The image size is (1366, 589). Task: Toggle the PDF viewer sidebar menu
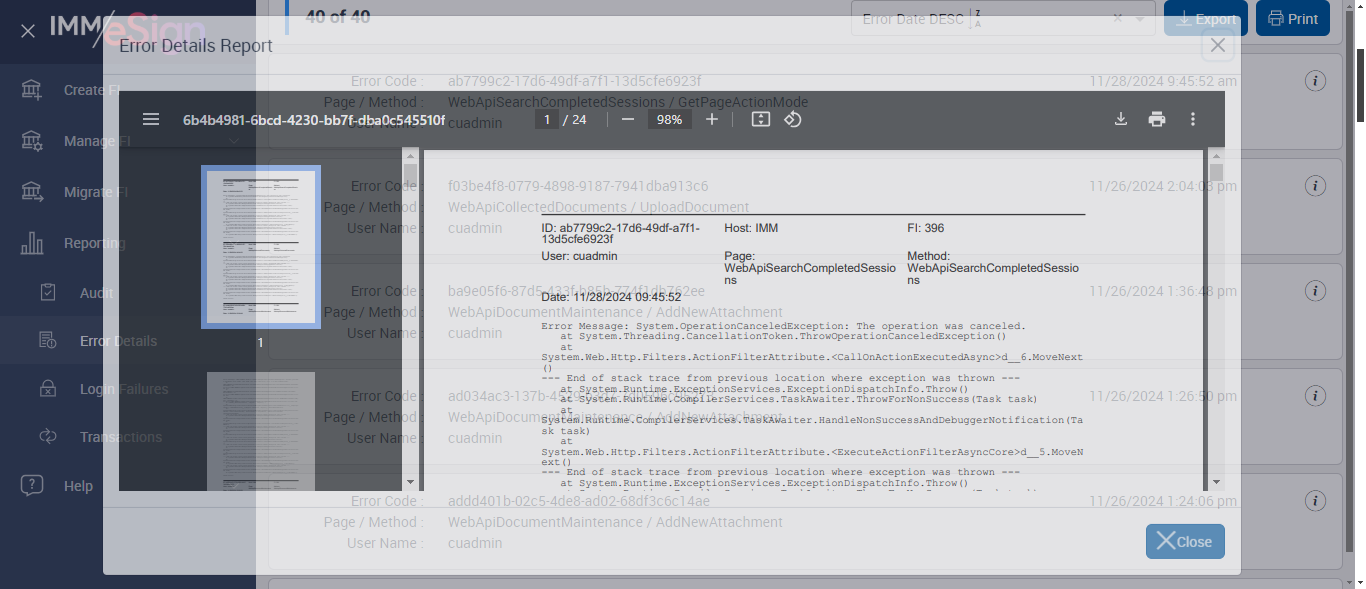click(x=151, y=119)
